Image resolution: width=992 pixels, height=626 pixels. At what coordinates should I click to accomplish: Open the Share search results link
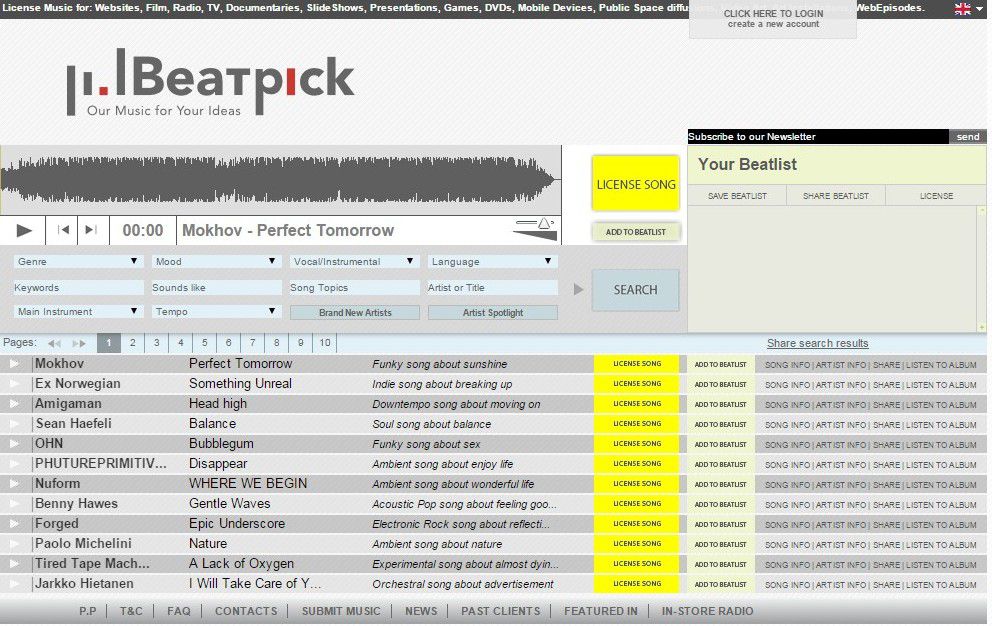(x=817, y=344)
